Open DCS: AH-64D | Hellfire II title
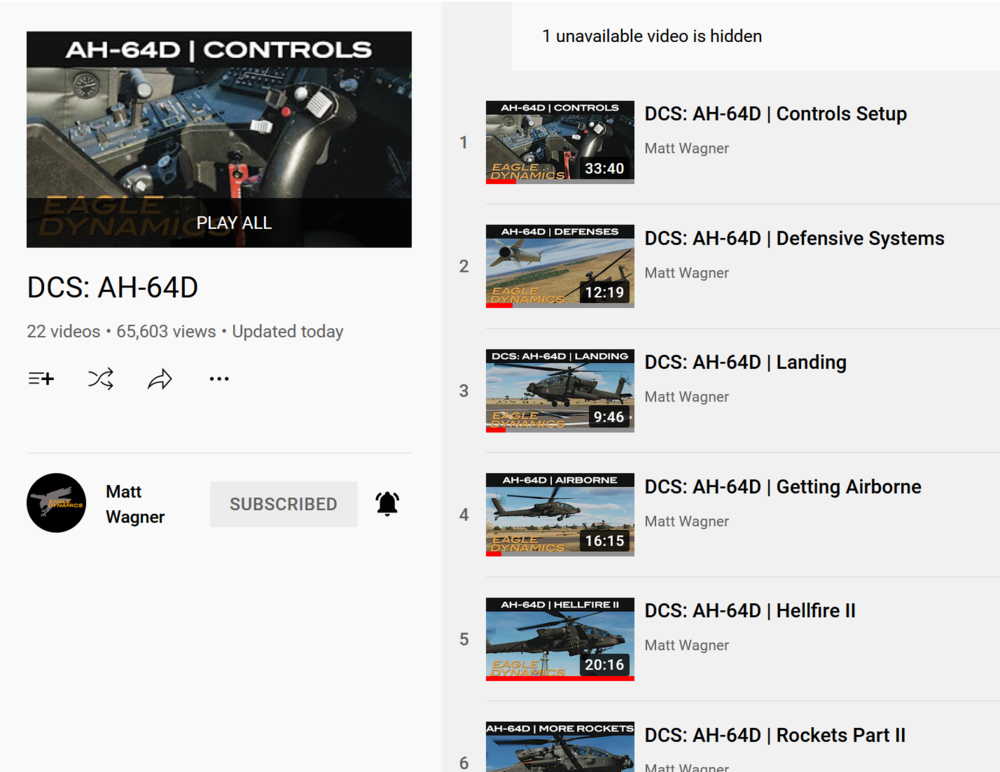 click(x=750, y=611)
